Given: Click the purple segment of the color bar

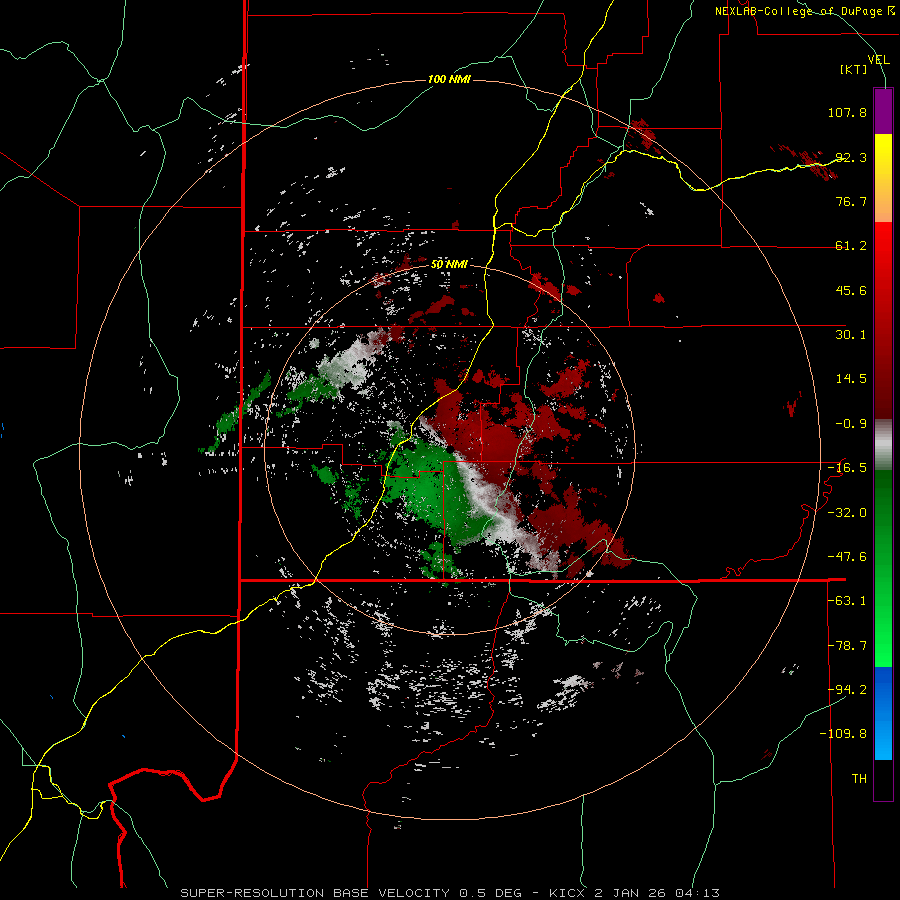Looking at the screenshot, I should pyautogui.click(x=883, y=111).
